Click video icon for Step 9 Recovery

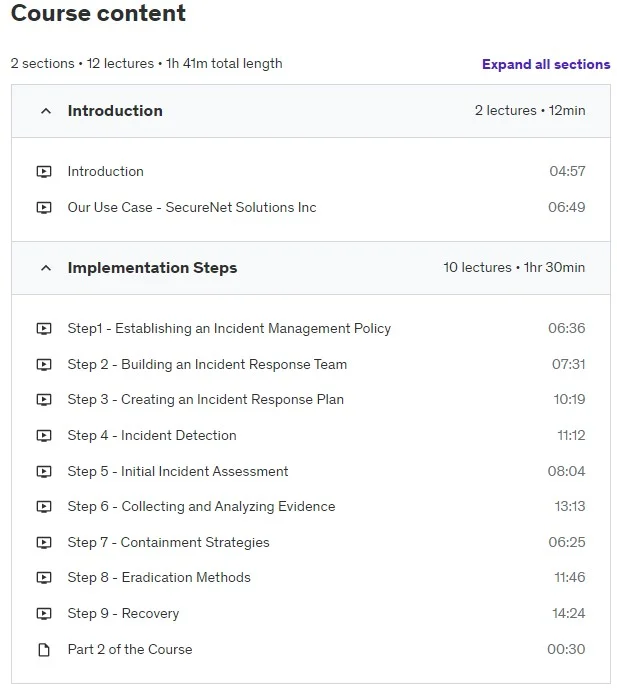44,613
